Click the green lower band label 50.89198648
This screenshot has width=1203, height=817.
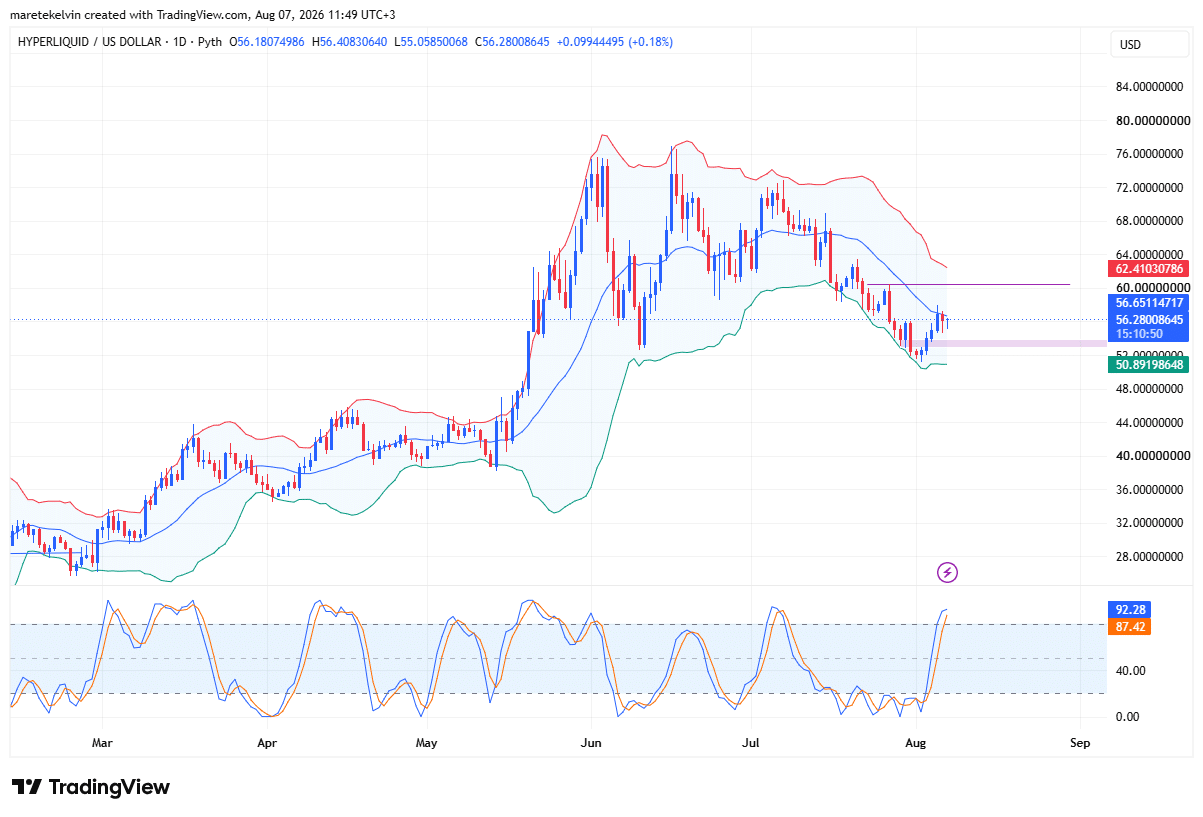tap(1148, 365)
